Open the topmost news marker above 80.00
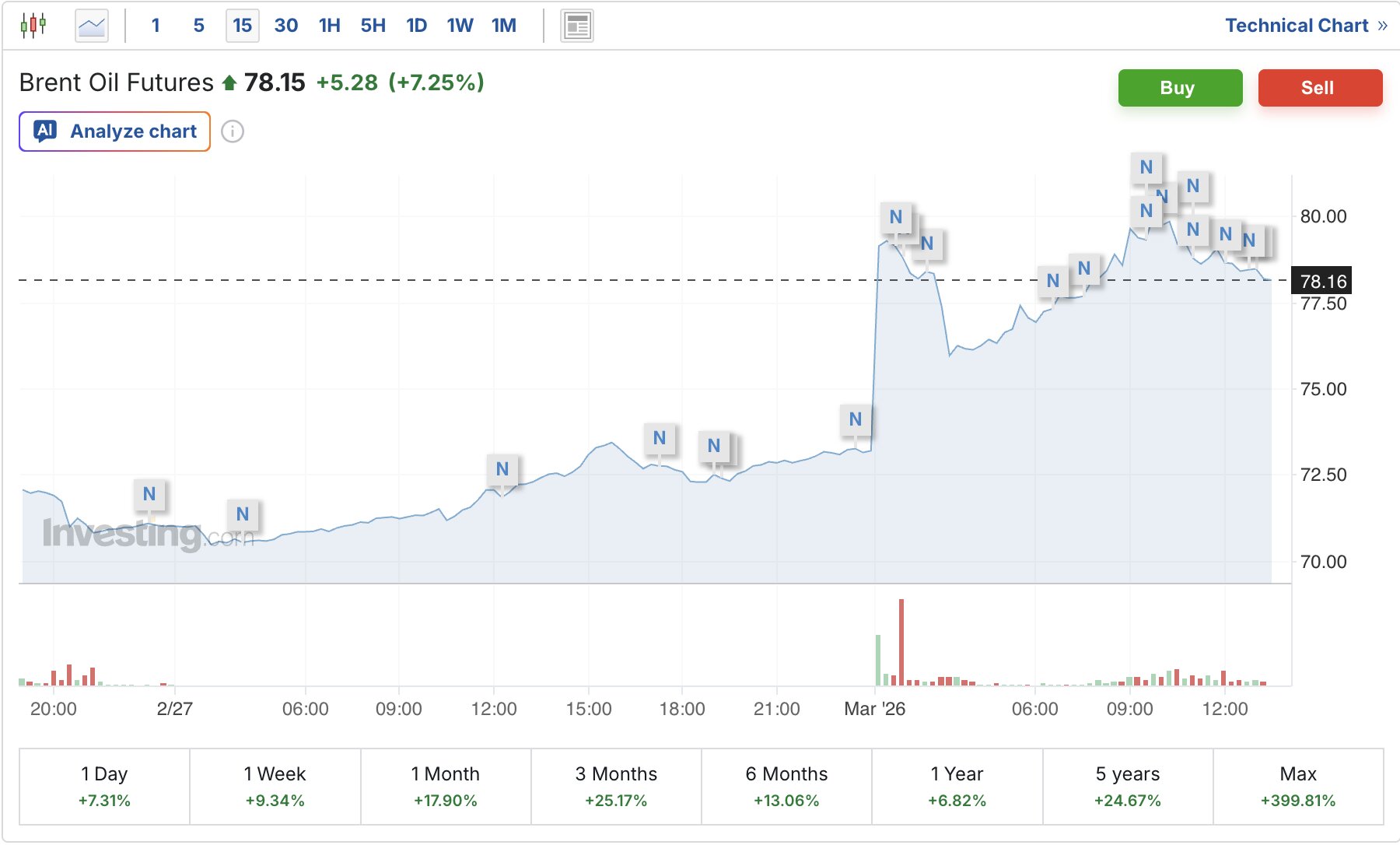This screenshot has height=845, width=1400. [x=1146, y=167]
